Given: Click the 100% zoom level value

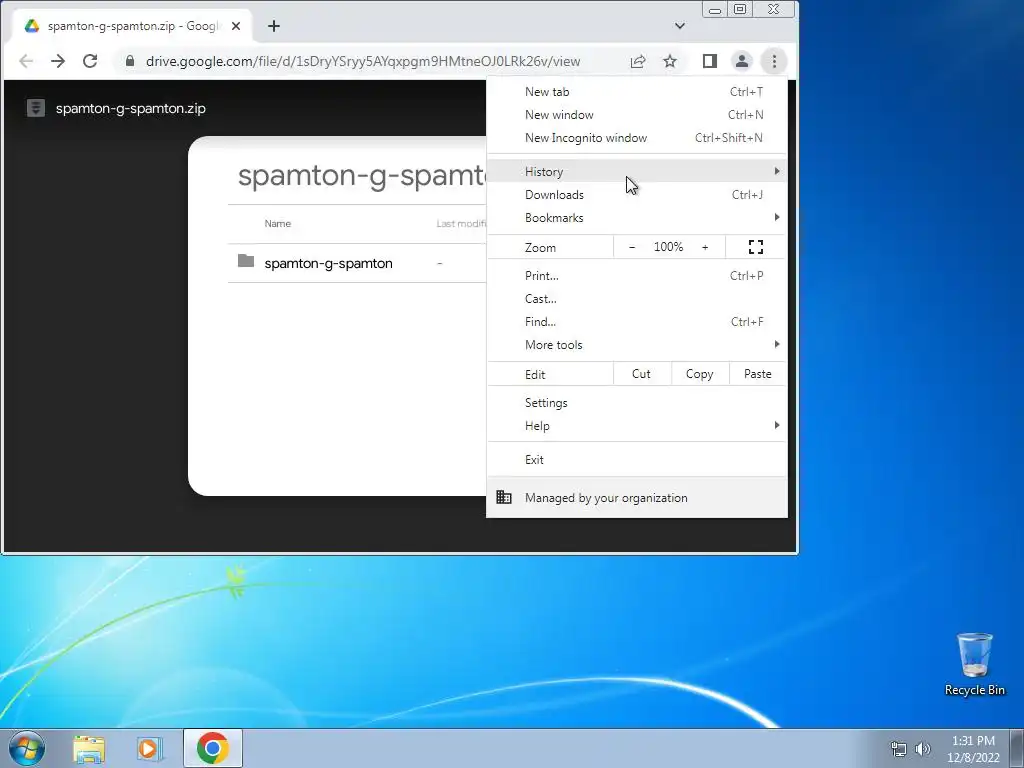Looking at the screenshot, I should click(x=668, y=247).
